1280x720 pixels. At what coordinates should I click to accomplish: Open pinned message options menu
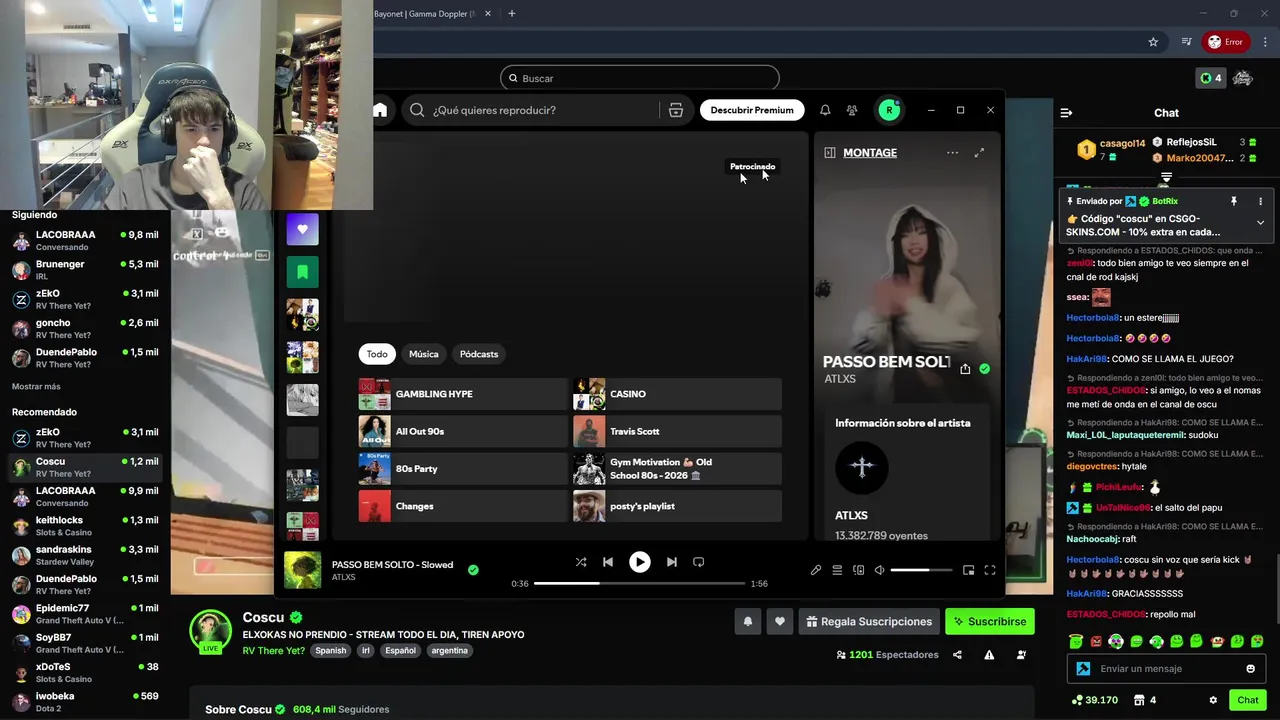click(x=1260, y=202)
